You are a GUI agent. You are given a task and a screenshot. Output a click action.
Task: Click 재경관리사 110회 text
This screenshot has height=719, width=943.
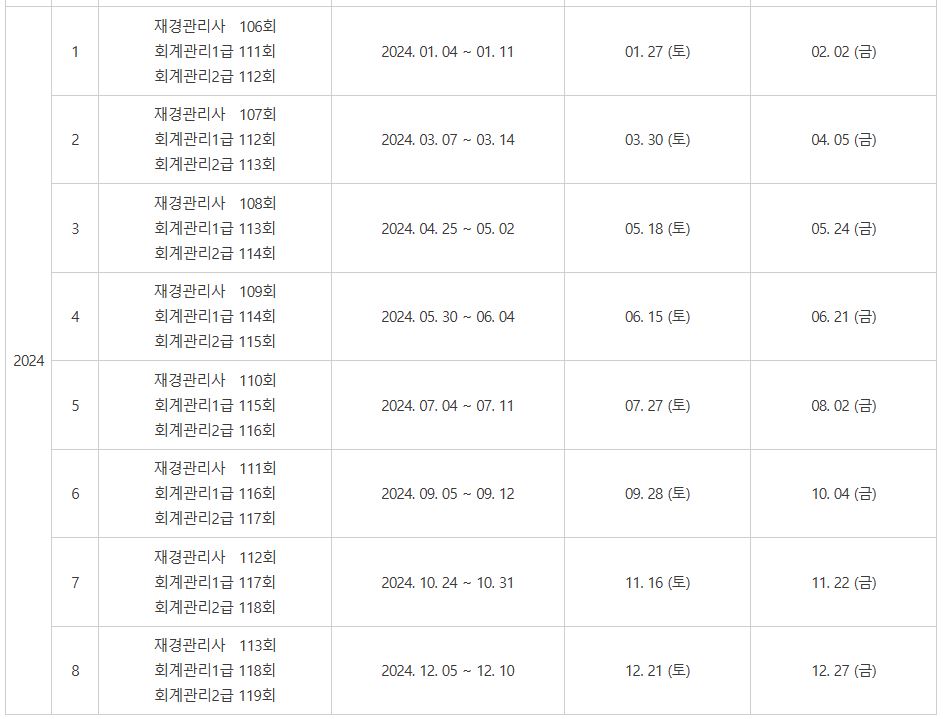point(215,380)
